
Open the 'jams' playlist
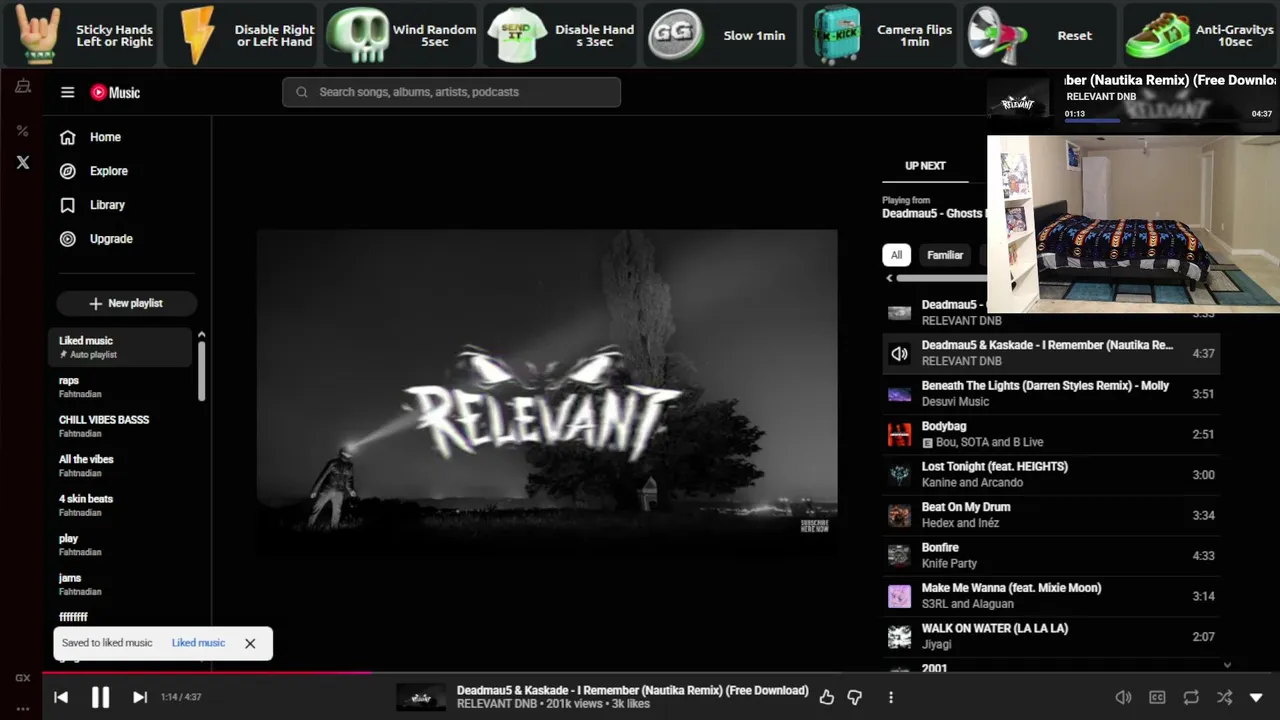[120, 584]
